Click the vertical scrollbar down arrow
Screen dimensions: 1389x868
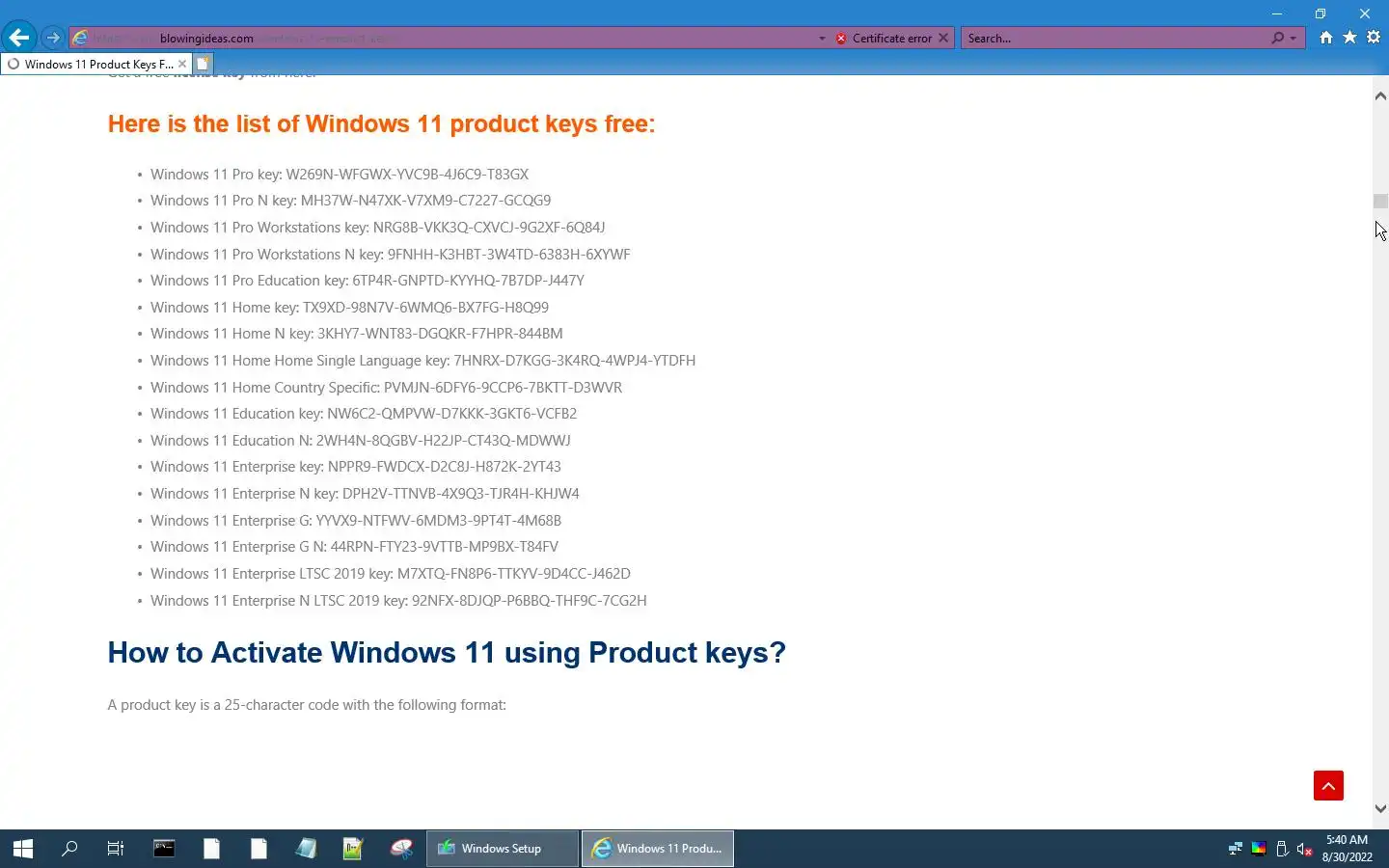[1380, 809]
